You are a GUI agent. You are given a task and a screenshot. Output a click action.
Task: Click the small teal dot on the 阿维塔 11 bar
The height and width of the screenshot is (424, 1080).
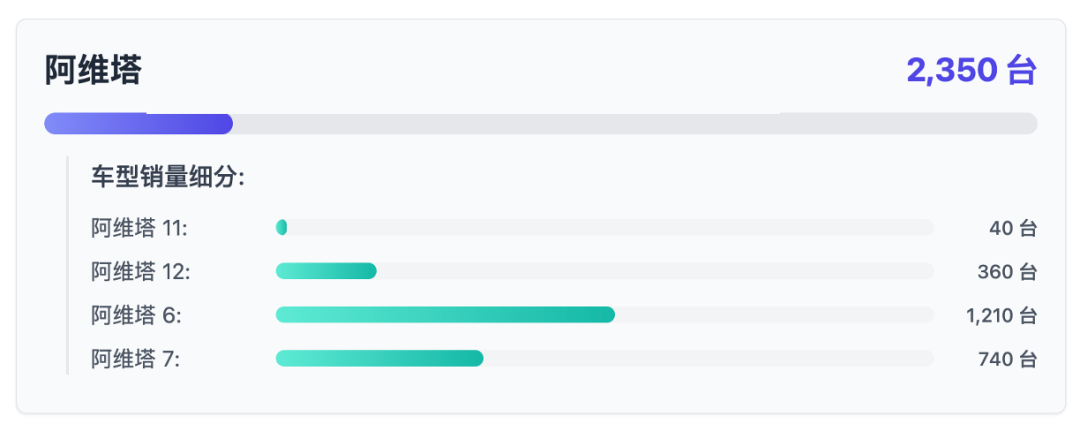281,227
